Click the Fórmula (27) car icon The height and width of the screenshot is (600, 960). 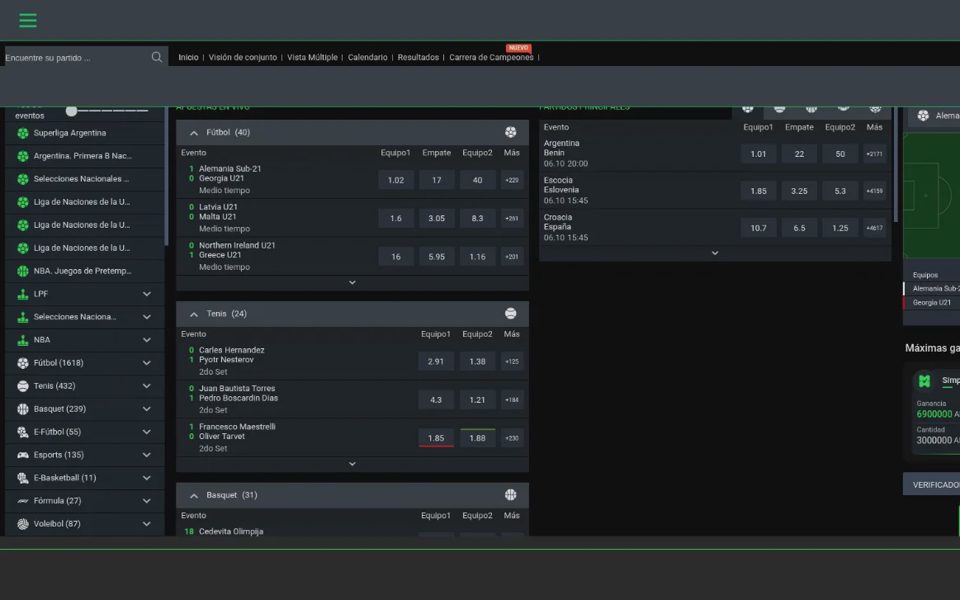[23, 501]
